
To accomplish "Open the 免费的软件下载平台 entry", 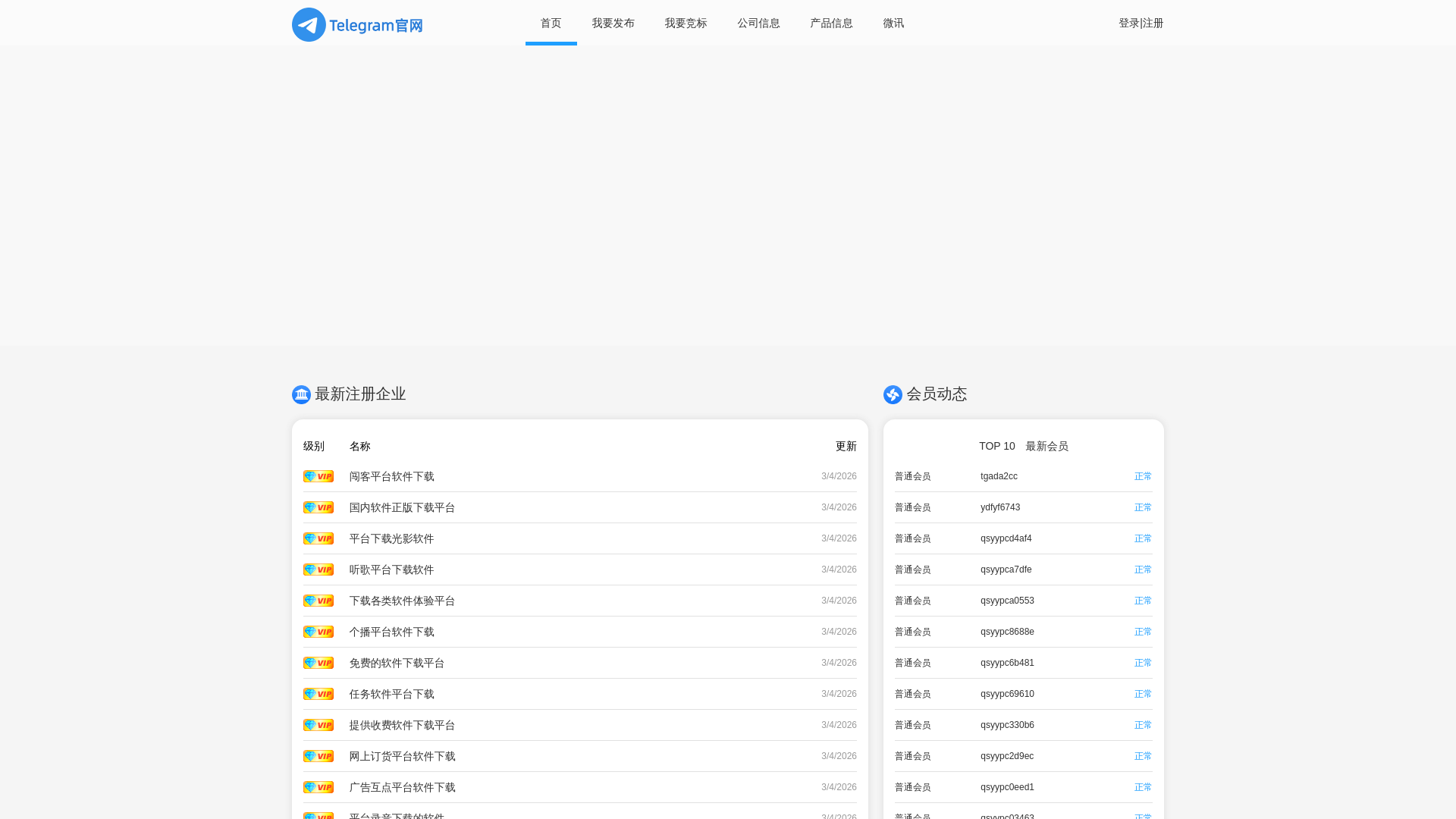I will [397, 663].
